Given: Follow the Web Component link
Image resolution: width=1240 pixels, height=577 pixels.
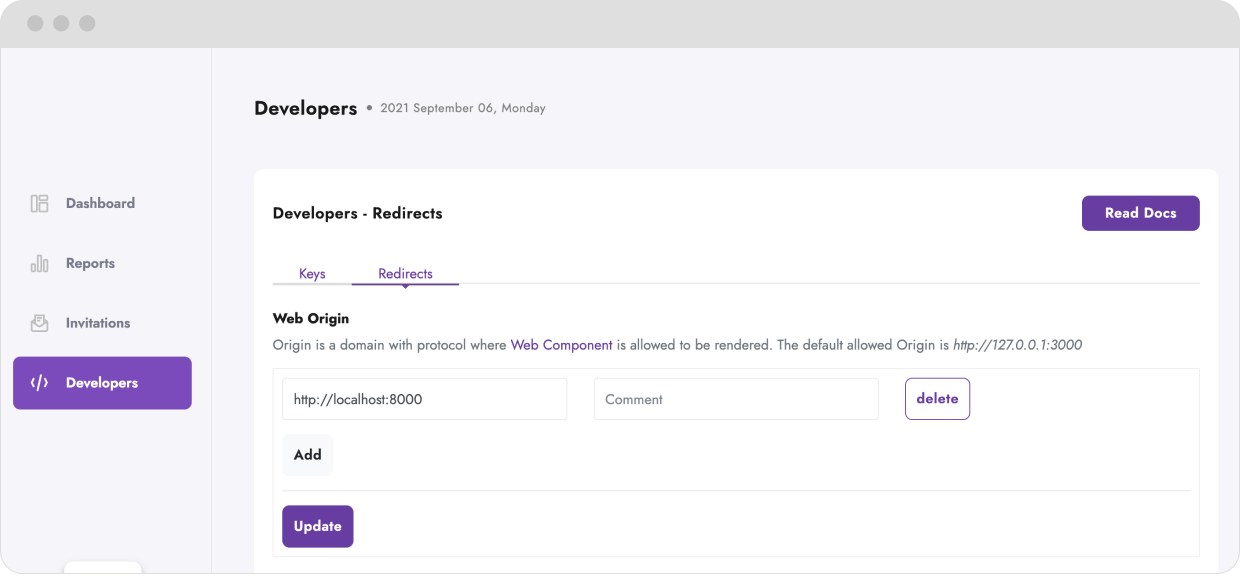Looking at the screenshot, I should pyautogui.click(x=562, y=345).
